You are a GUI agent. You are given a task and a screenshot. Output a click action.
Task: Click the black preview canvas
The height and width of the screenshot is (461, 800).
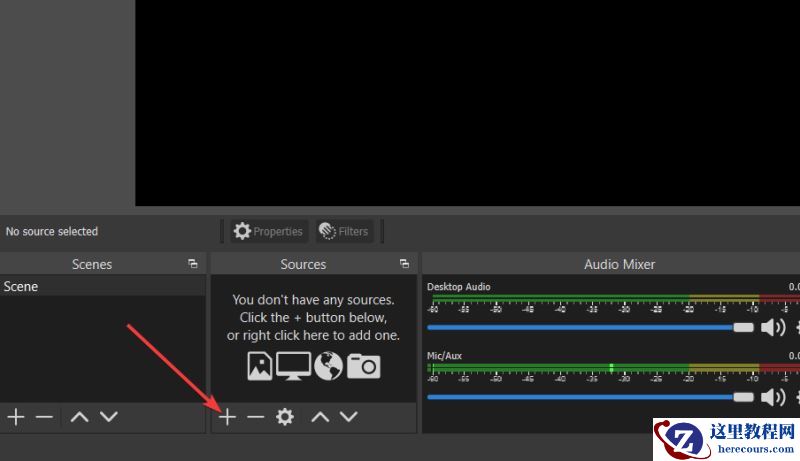pyautogui.click(x=467, y=103)
